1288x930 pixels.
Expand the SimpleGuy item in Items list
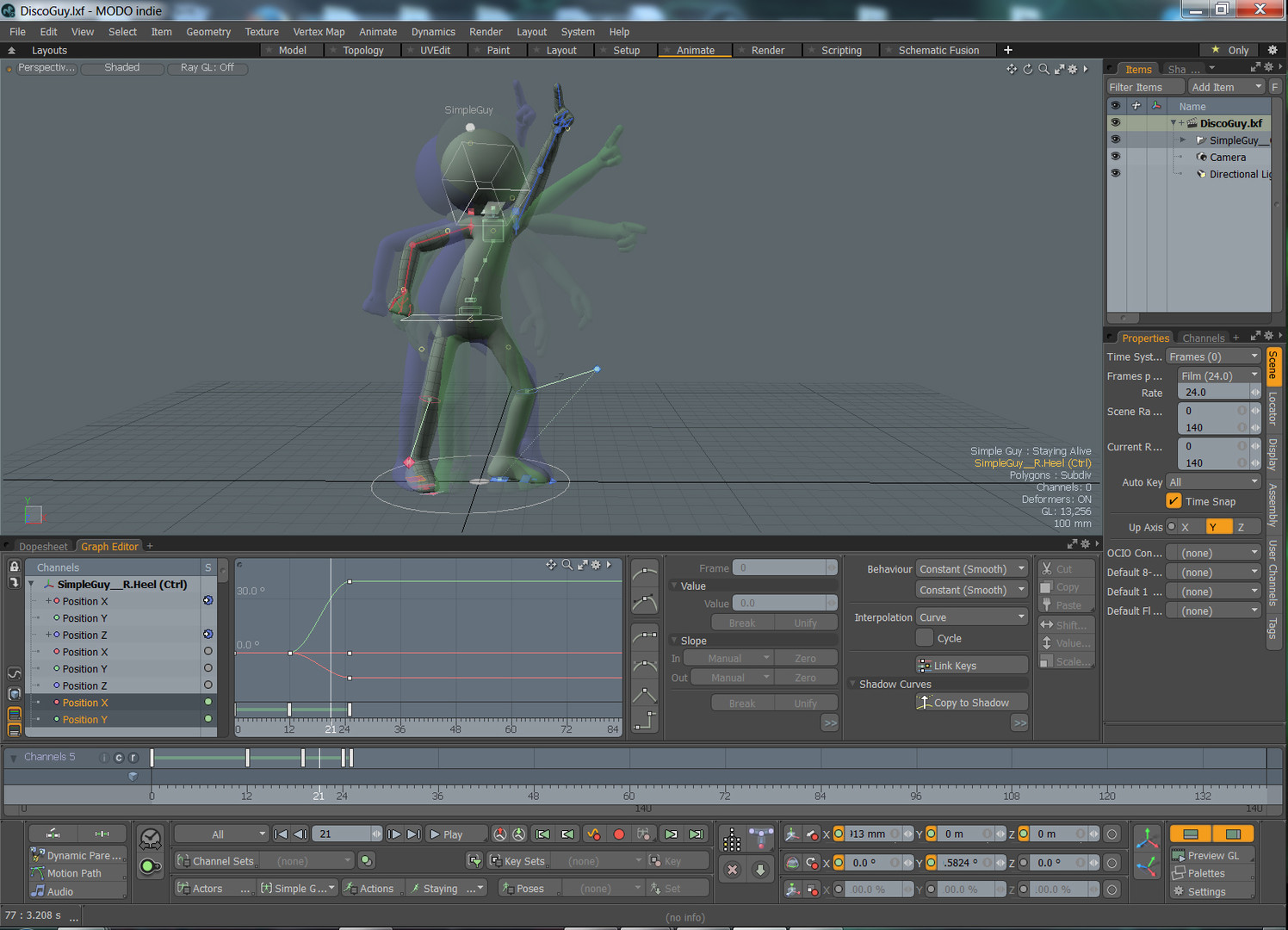(x=1183, y=139)
